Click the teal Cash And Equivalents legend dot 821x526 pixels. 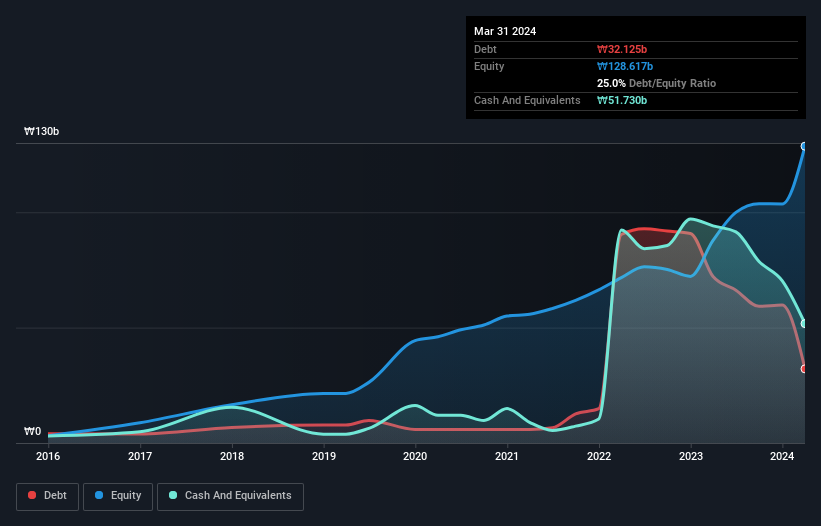(x=173, y=495)
